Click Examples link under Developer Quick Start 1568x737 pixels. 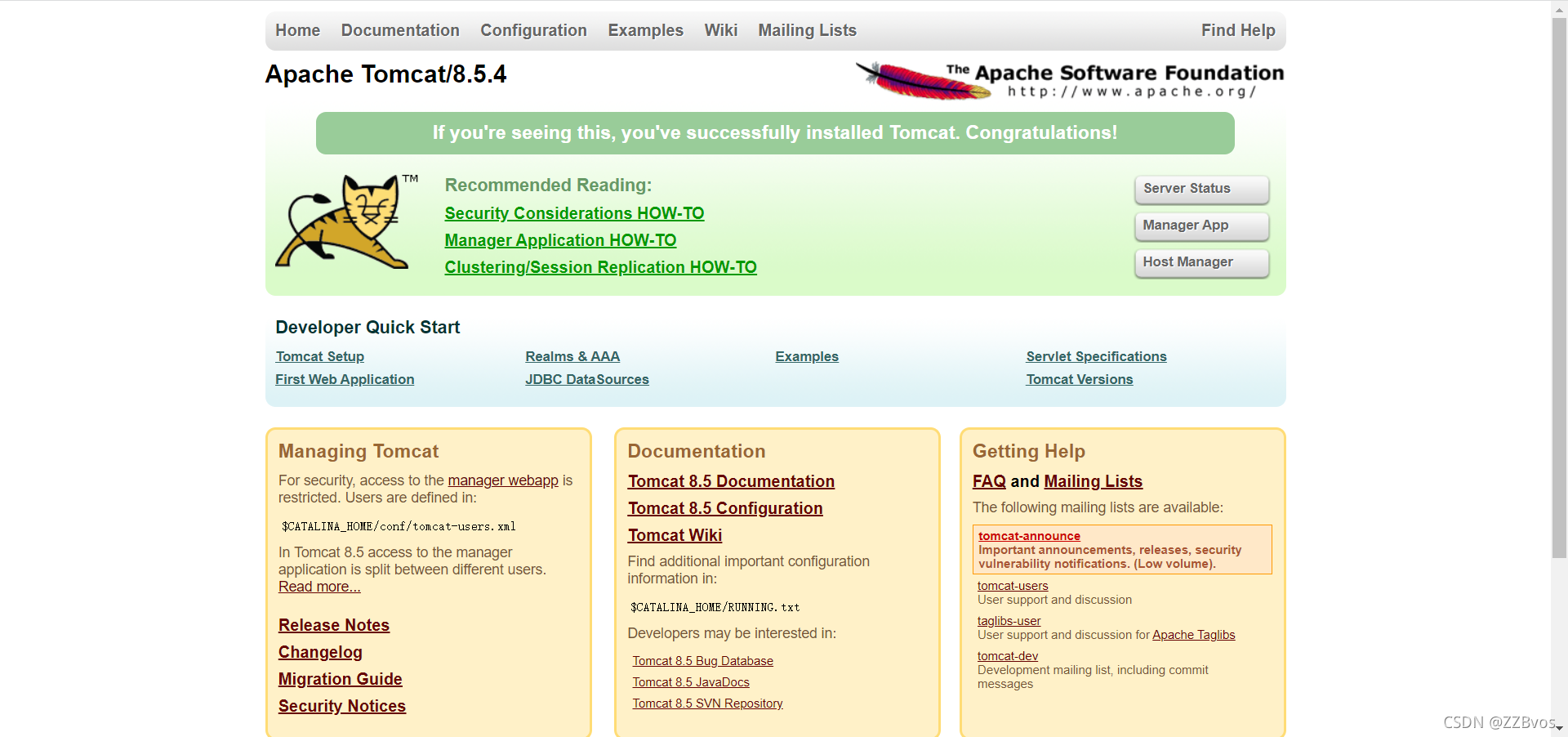pos(807,356)
